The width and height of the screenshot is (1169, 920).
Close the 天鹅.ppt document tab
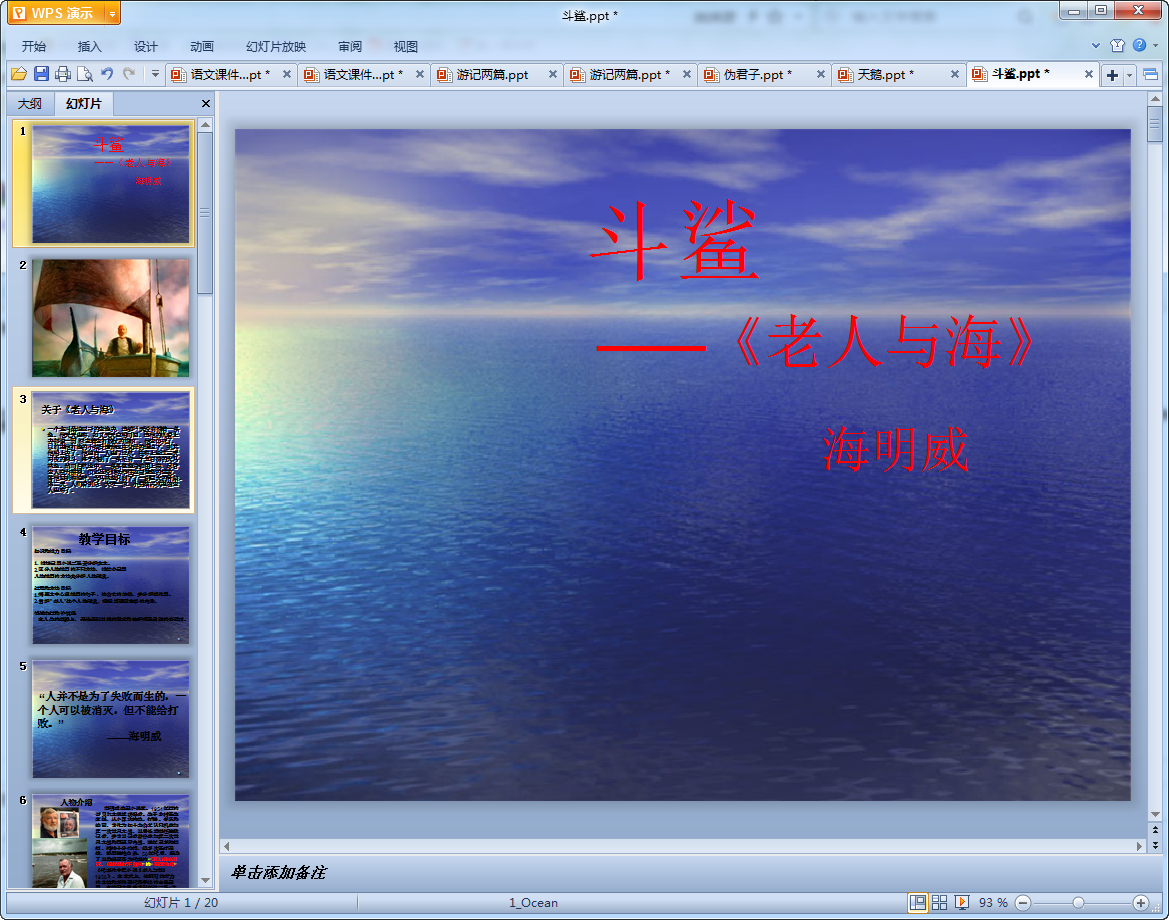(x=954, y=74)
